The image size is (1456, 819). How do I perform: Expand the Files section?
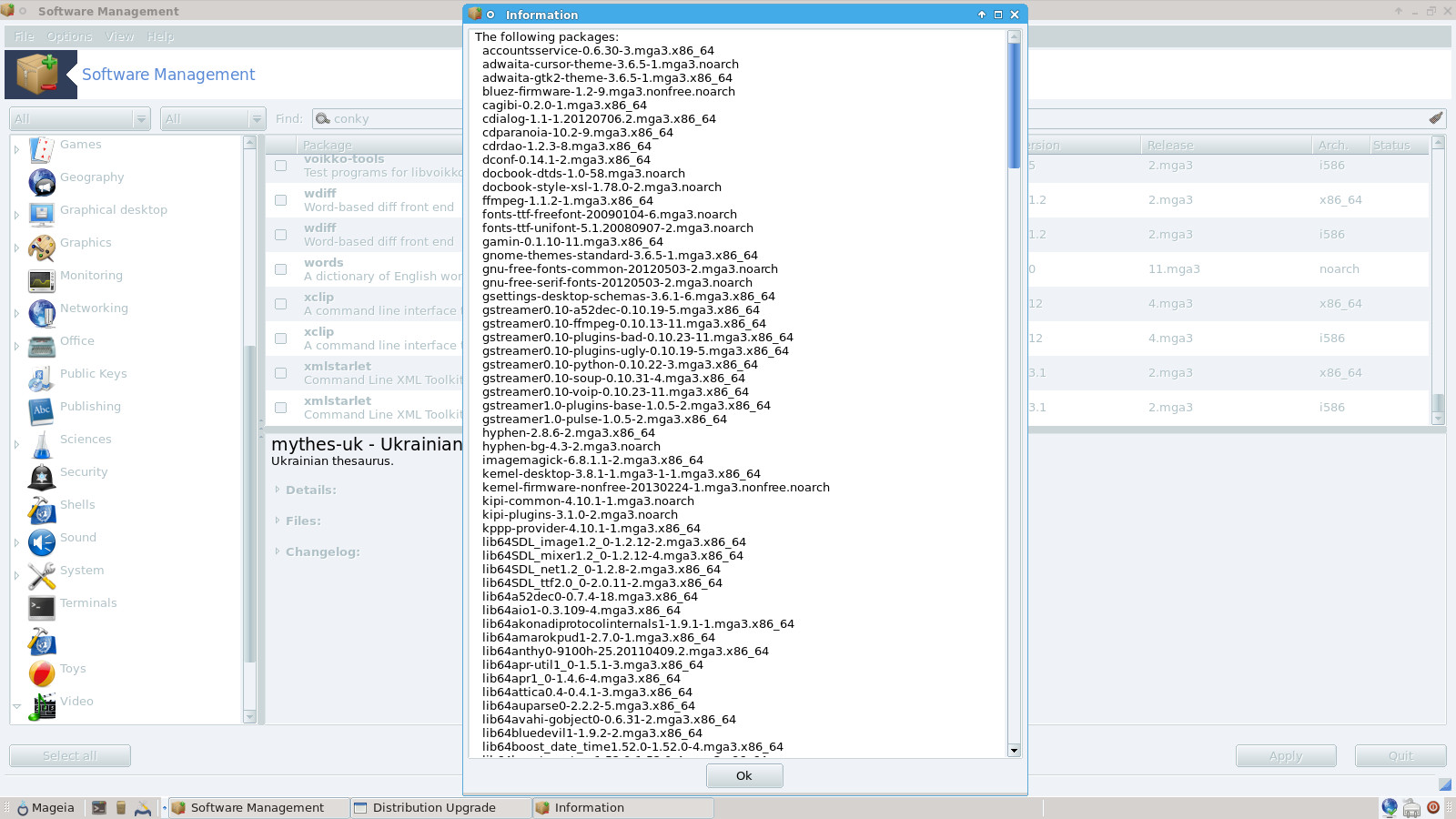[278, 521]
